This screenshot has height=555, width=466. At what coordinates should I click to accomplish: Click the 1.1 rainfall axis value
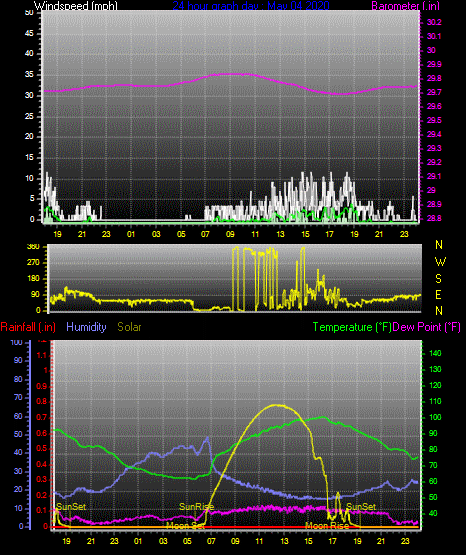42,355
